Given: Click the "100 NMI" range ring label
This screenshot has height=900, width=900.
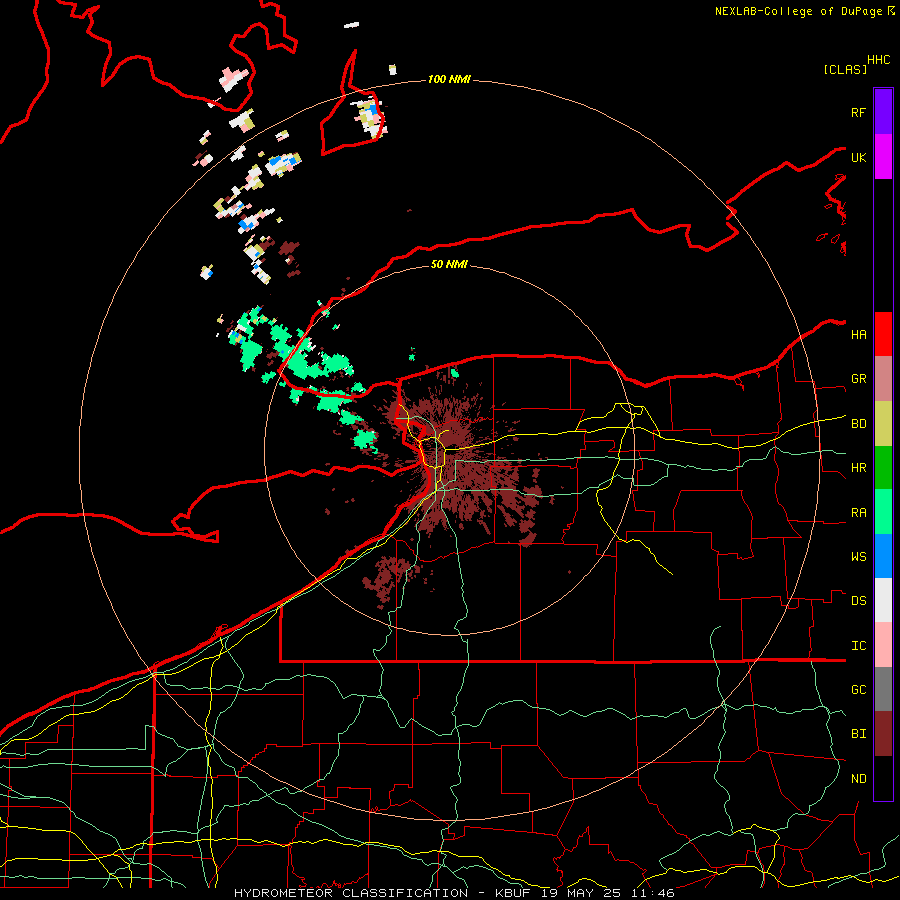Looking at the screenshot, I should tap(449, 79).
